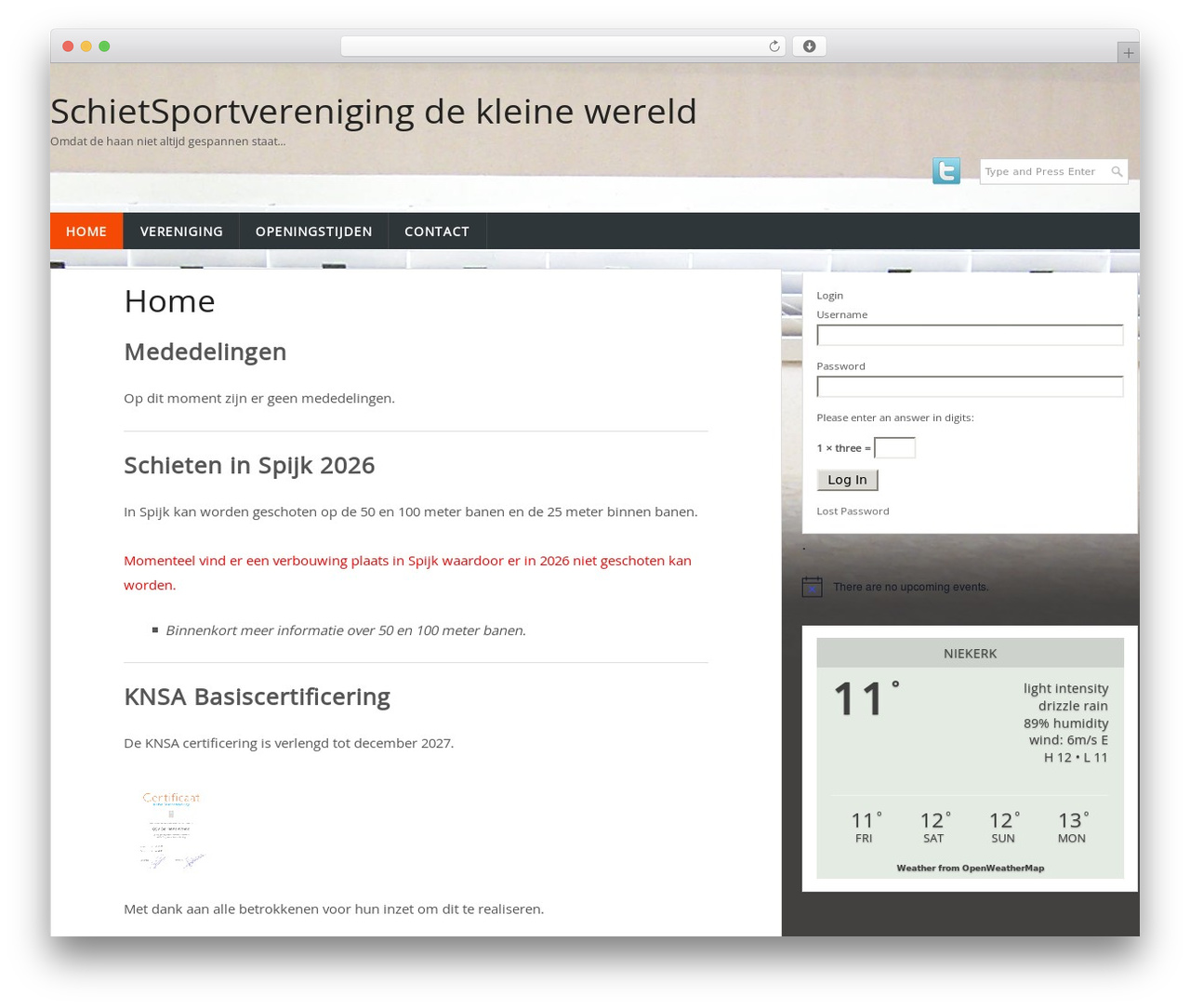Click the SAT forecast temperature
This screenshot has width=1190, height=1008.
click(x=934, y=820)
